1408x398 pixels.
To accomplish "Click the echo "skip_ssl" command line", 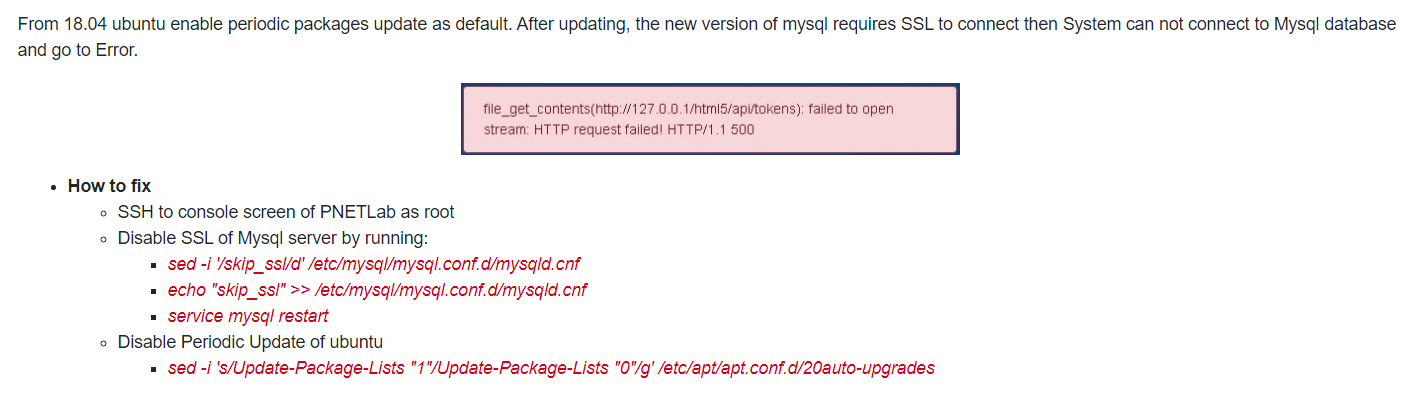I will (377, 290).
